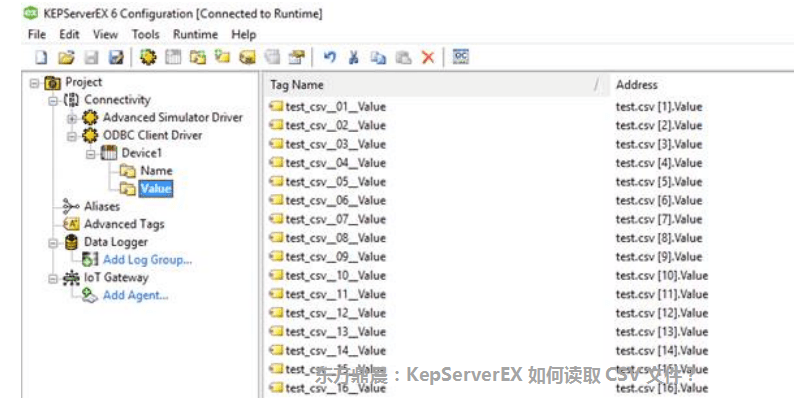Add a new channel with the gear icon
Image resolution: width=794 pixels, height=414 pixels.
point(148,57)
